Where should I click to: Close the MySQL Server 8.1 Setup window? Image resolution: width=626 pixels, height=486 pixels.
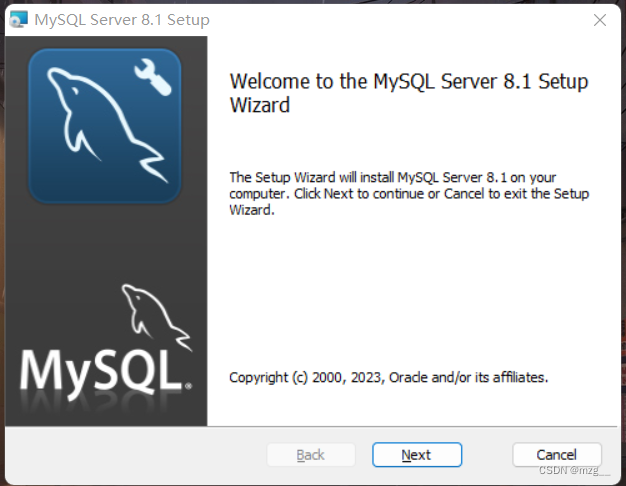click(600, 20)
